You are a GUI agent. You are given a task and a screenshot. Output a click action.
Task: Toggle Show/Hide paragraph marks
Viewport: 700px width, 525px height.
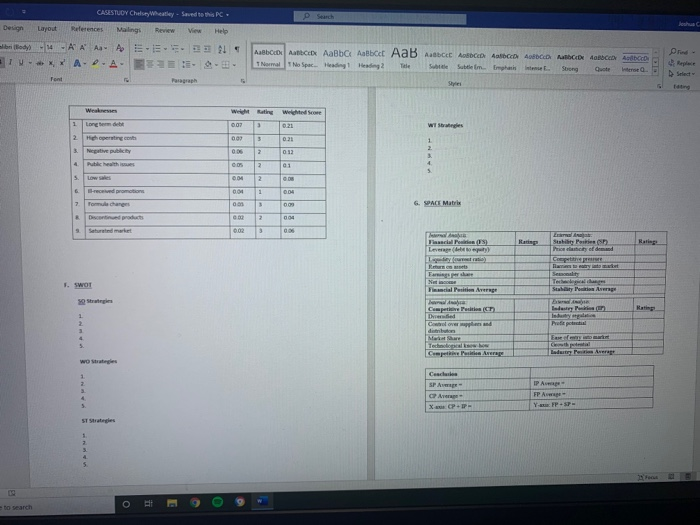click(x=237, y=49)
